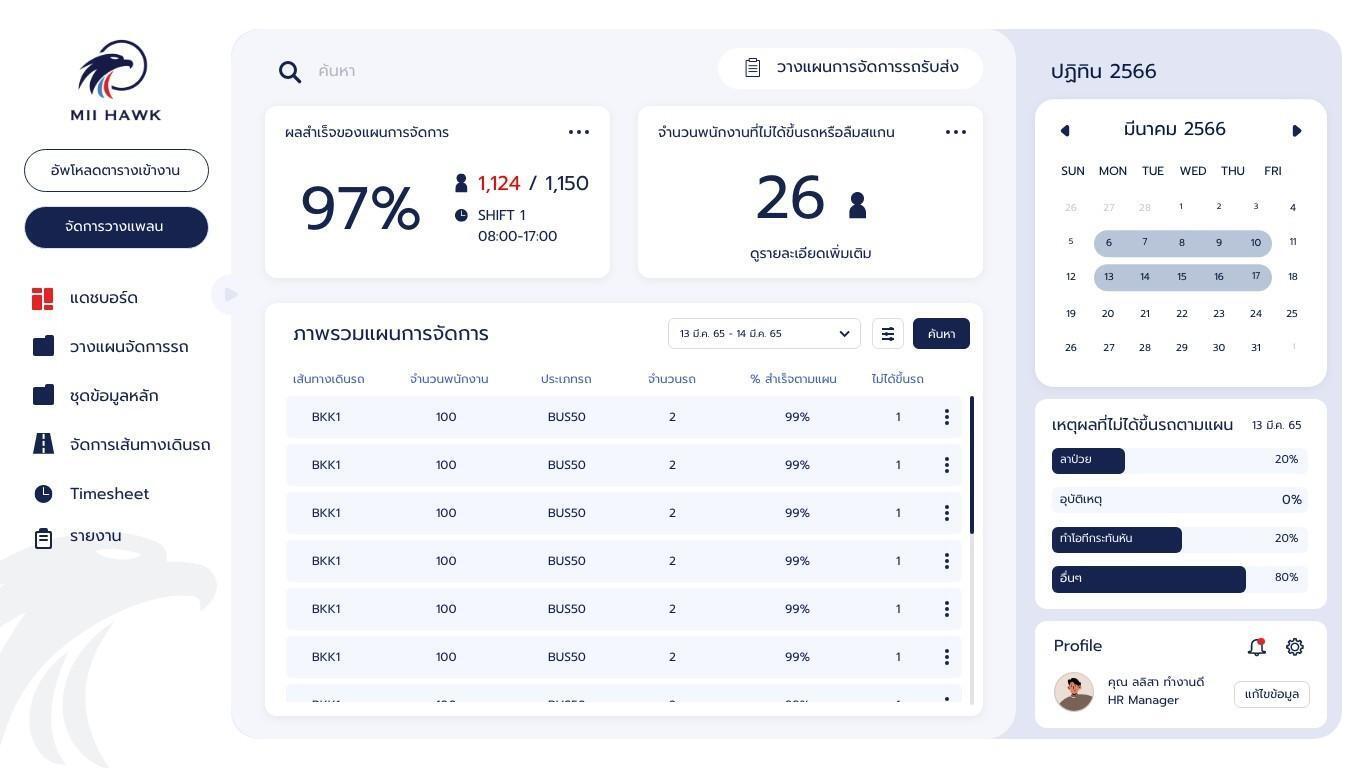
Task: Go to previous month in calendar
Action: pos(1065,131)
